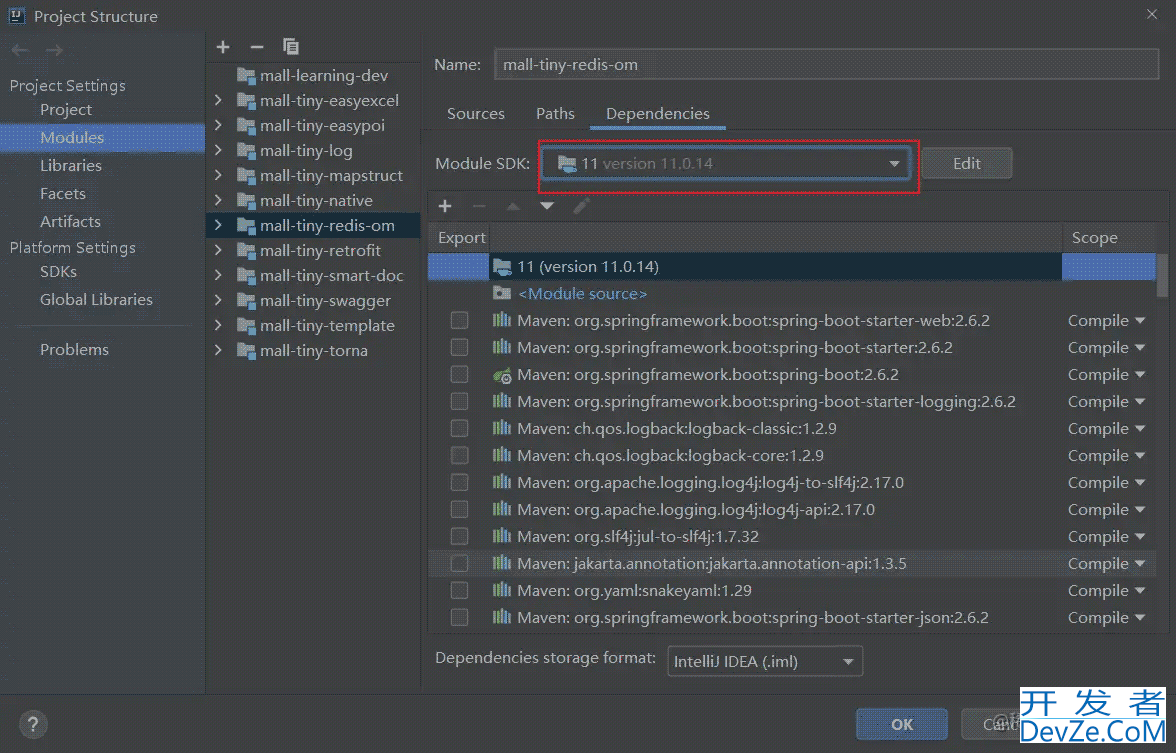Click the SDK icon of the 11 (version 11.0.14) row
The height and width of the screenshot is (753, 1176).
coord(502,266)
